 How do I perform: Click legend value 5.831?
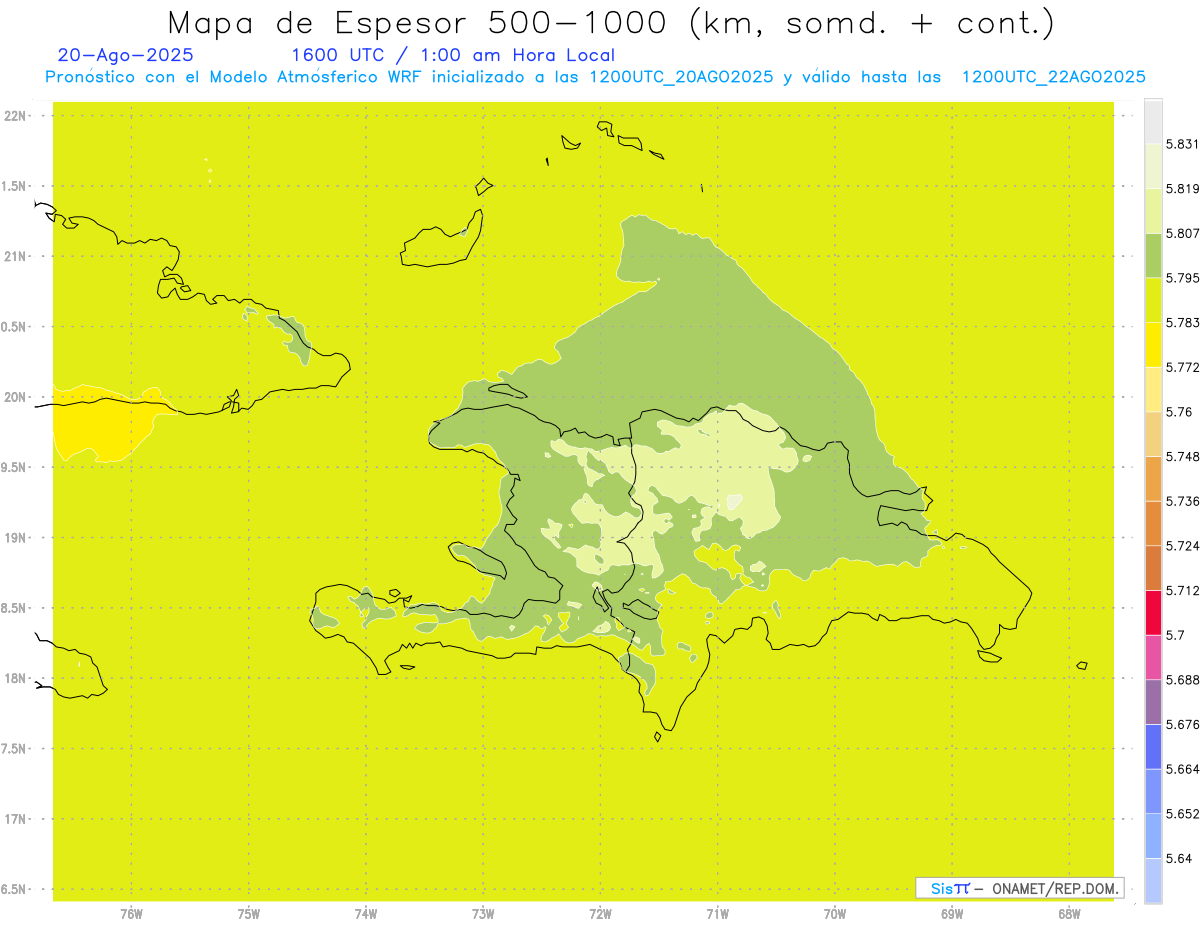click(x=1183, y=144)
